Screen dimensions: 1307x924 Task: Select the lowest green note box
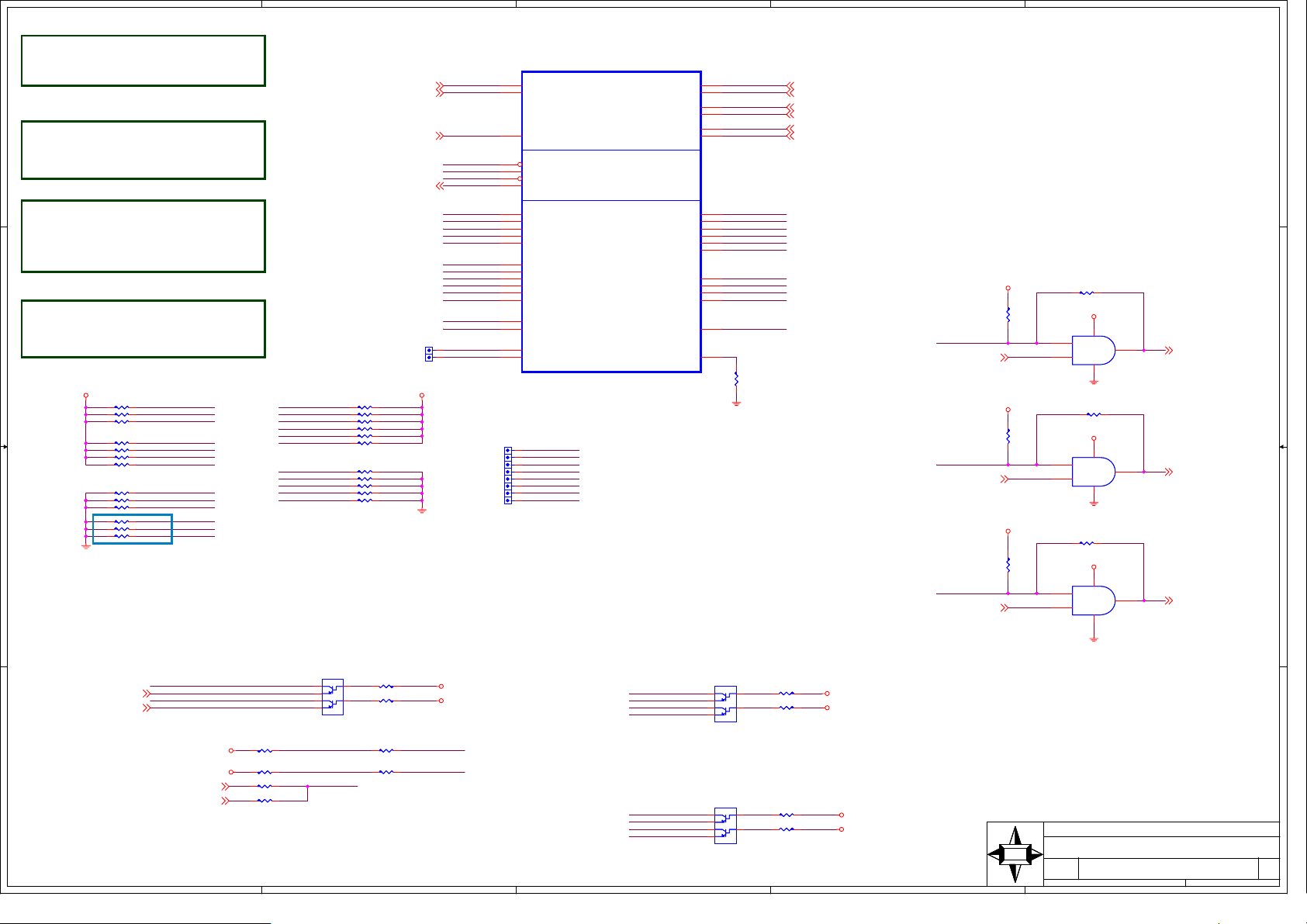[x=143, y=329]
